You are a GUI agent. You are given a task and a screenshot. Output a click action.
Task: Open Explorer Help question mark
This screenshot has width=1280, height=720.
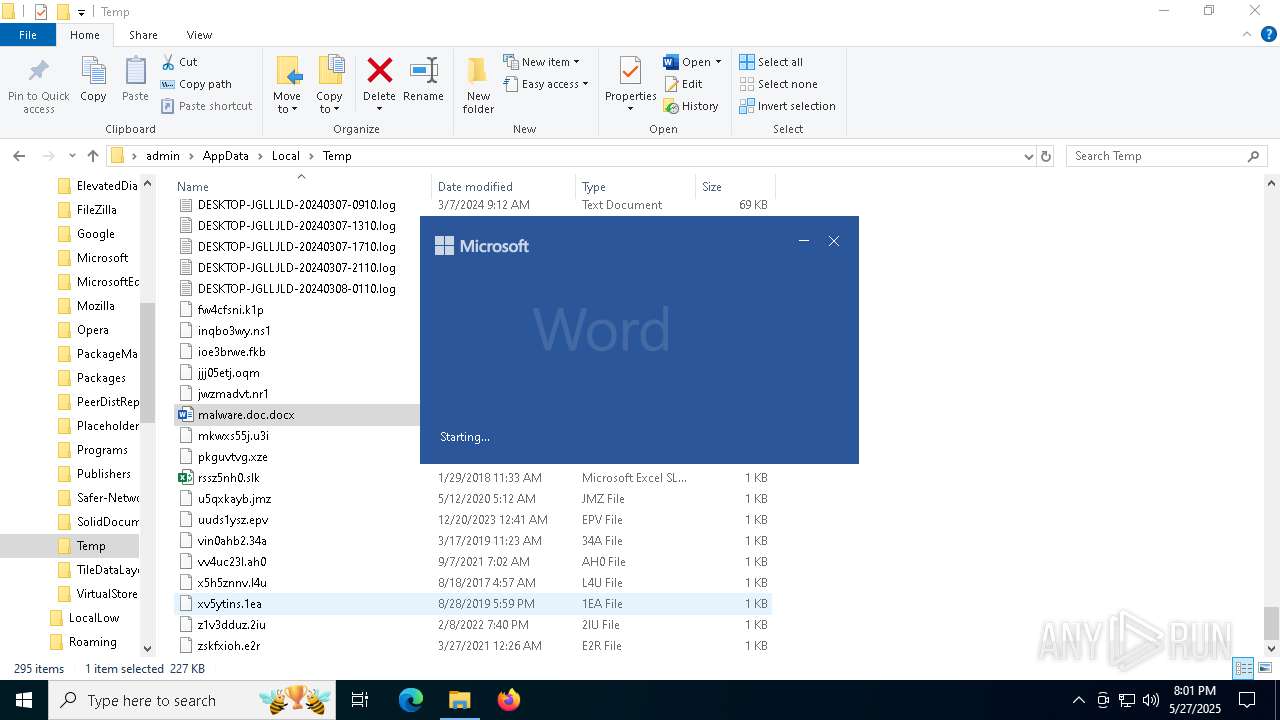[1268, 35]
